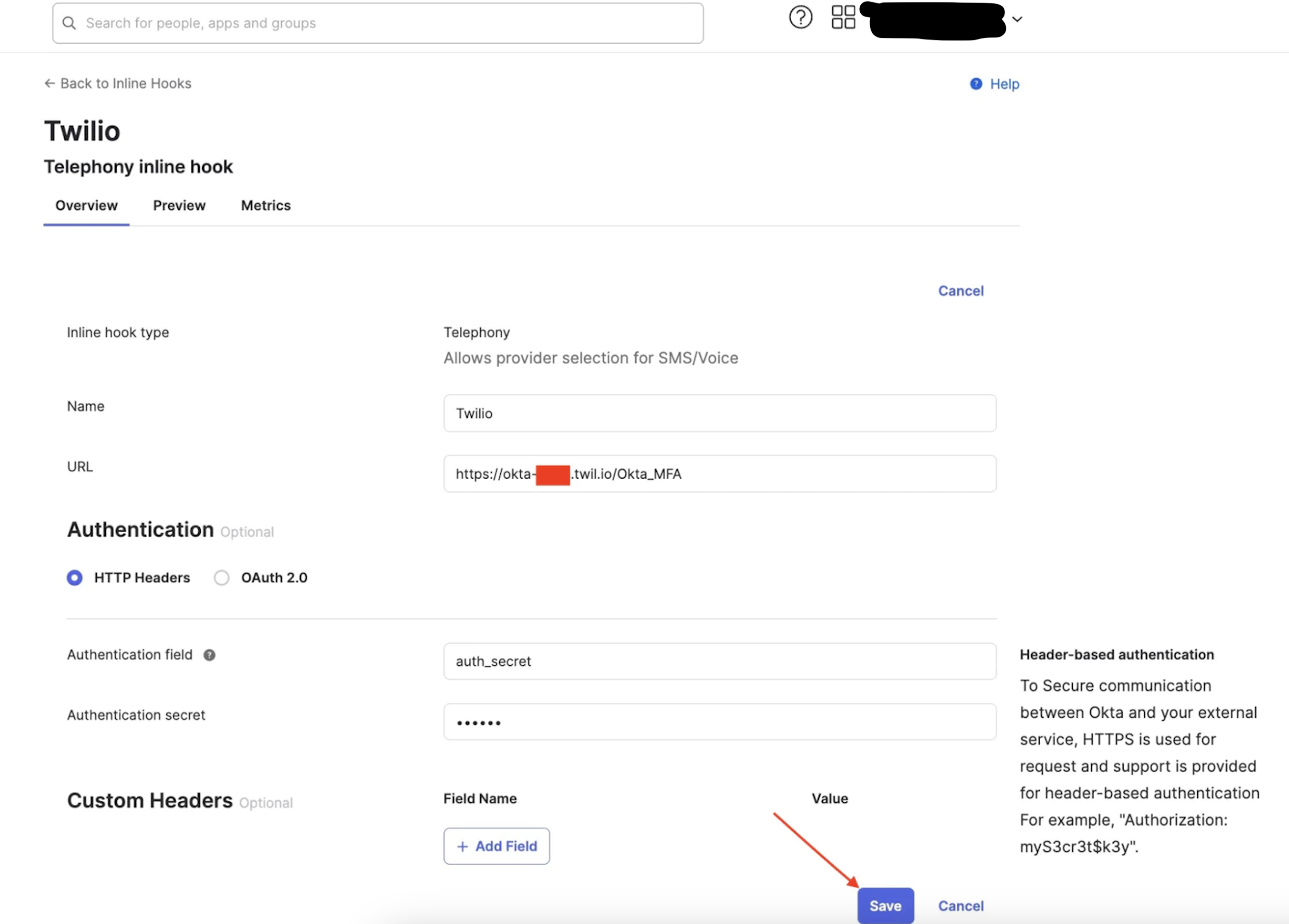Viewport: 1289px width, 924px height.
Task: Click the Authentication secret password field
Action: click(x=719, y=722)
